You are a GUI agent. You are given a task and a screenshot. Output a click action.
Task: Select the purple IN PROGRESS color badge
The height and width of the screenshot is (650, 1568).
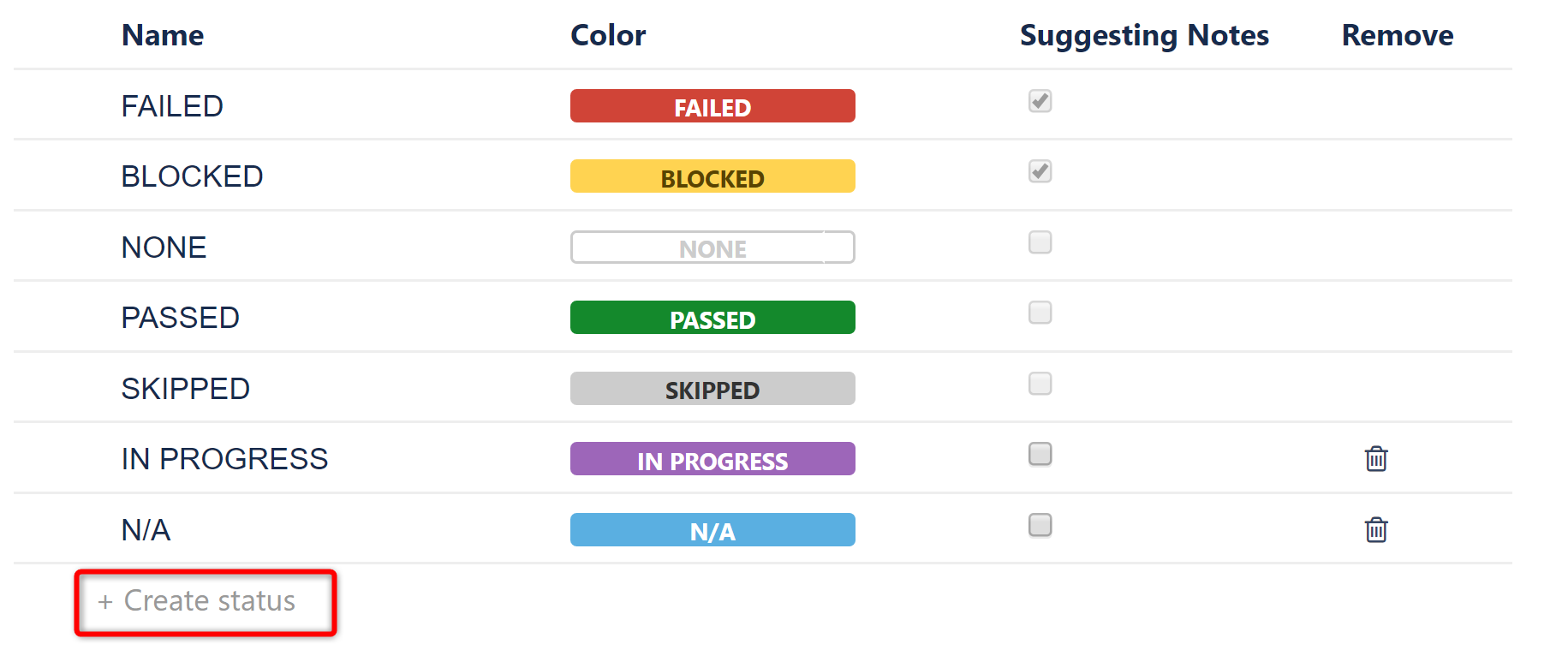712,459
